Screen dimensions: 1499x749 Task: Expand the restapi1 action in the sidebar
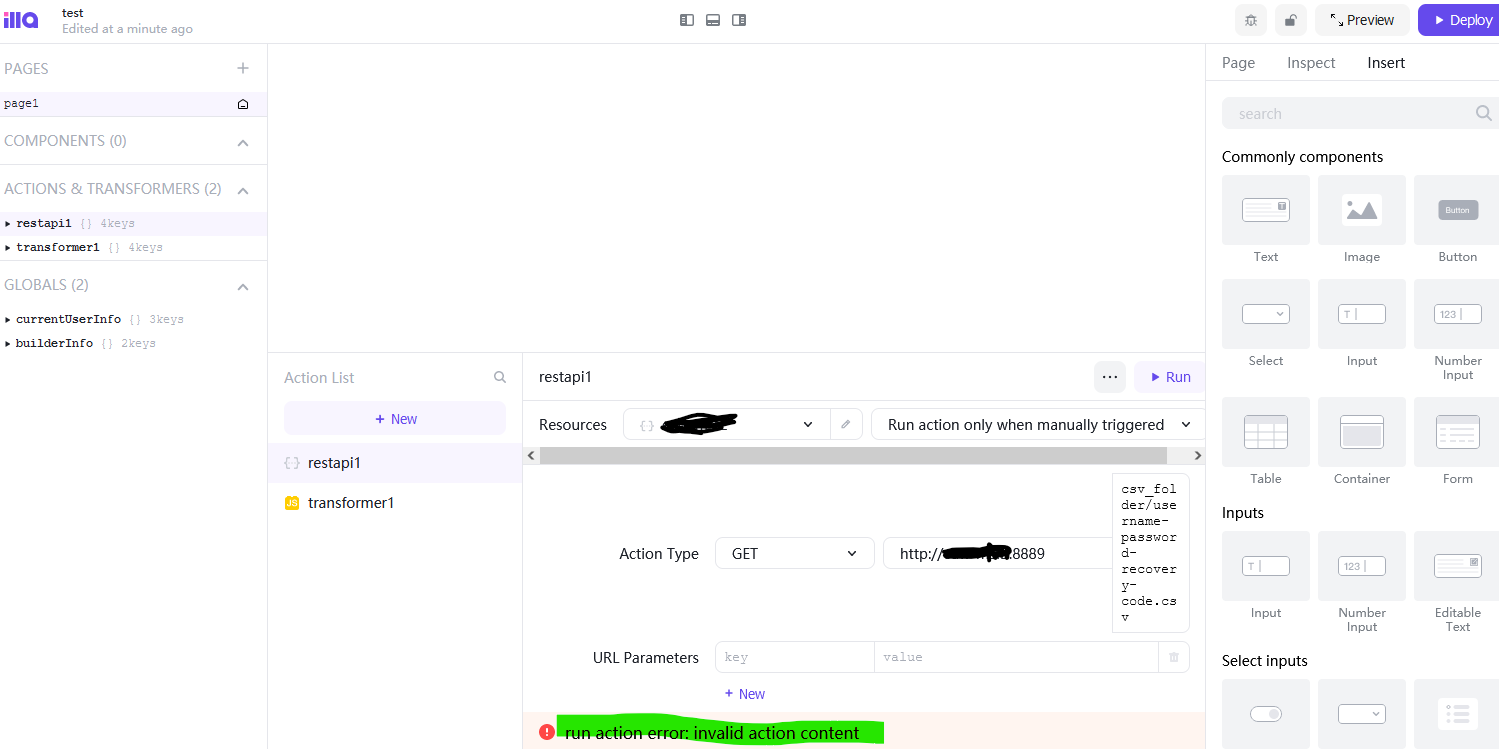(10, 222)
